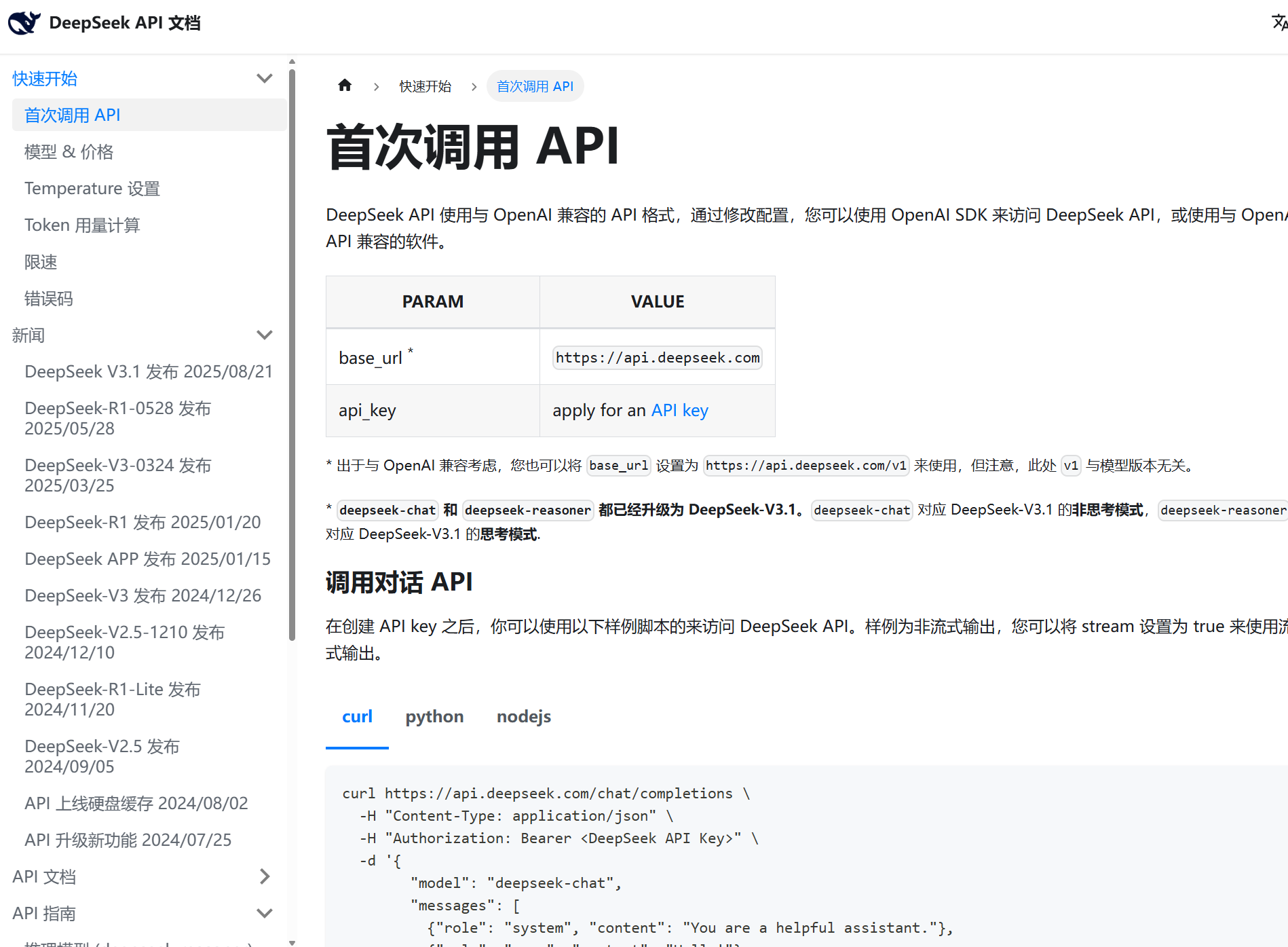Select the curl code tab

click(357, 717)
